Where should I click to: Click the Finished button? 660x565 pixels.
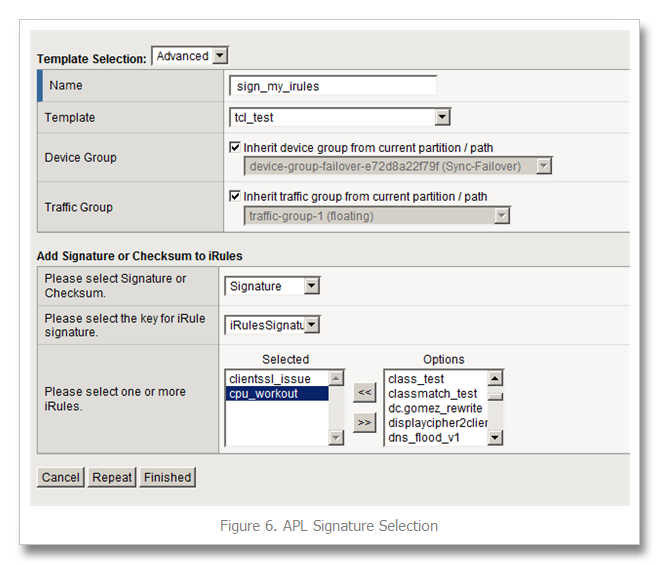click(x=167, y=478)
